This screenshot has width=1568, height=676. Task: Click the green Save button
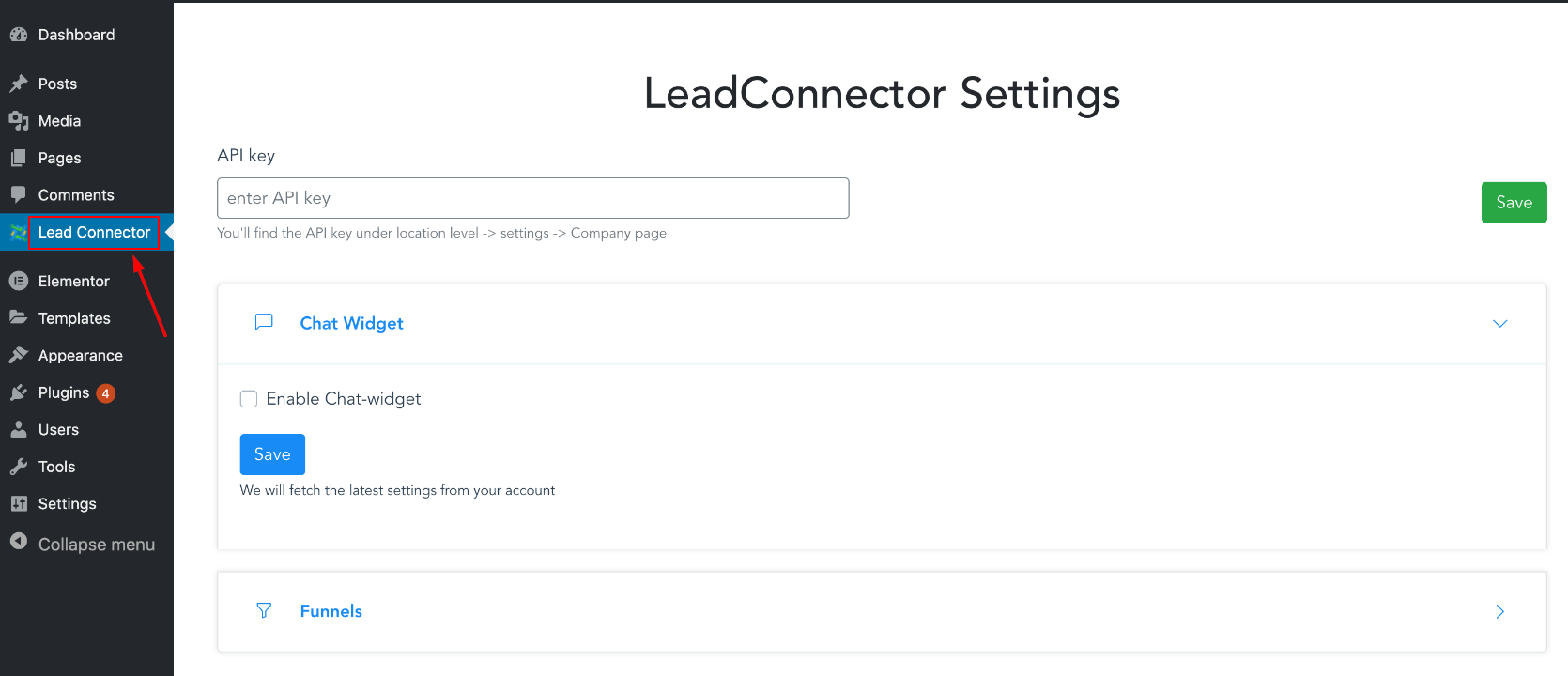(x=1514, y=203)
